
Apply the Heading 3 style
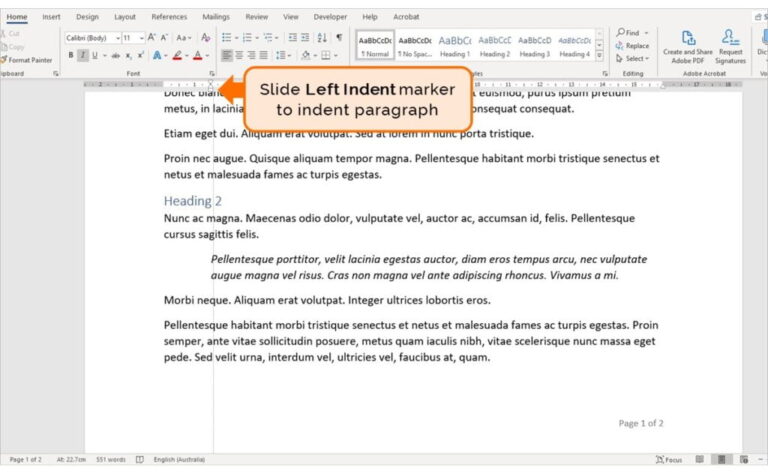[534, 46]
